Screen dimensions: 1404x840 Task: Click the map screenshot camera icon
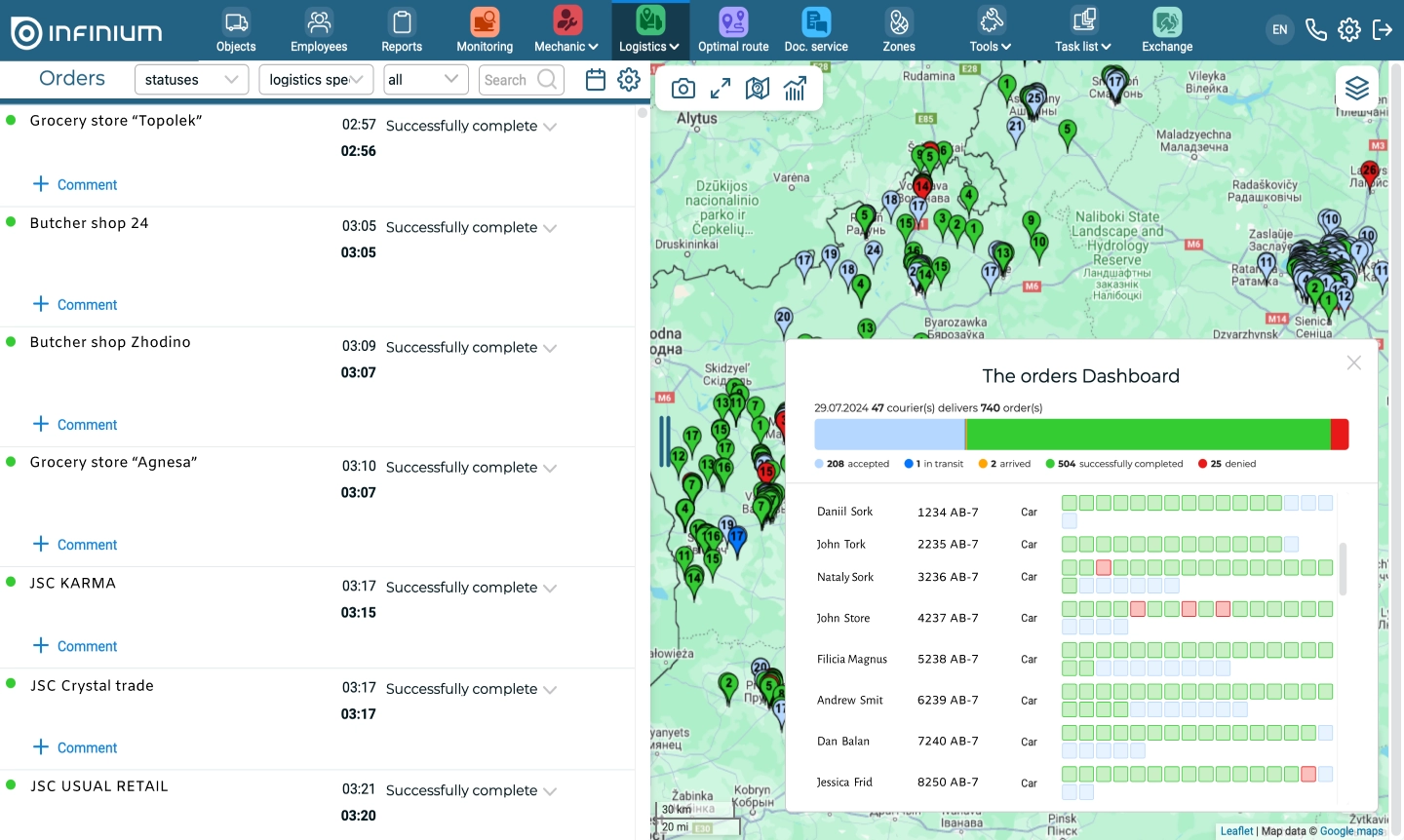[x=683, y=90]
